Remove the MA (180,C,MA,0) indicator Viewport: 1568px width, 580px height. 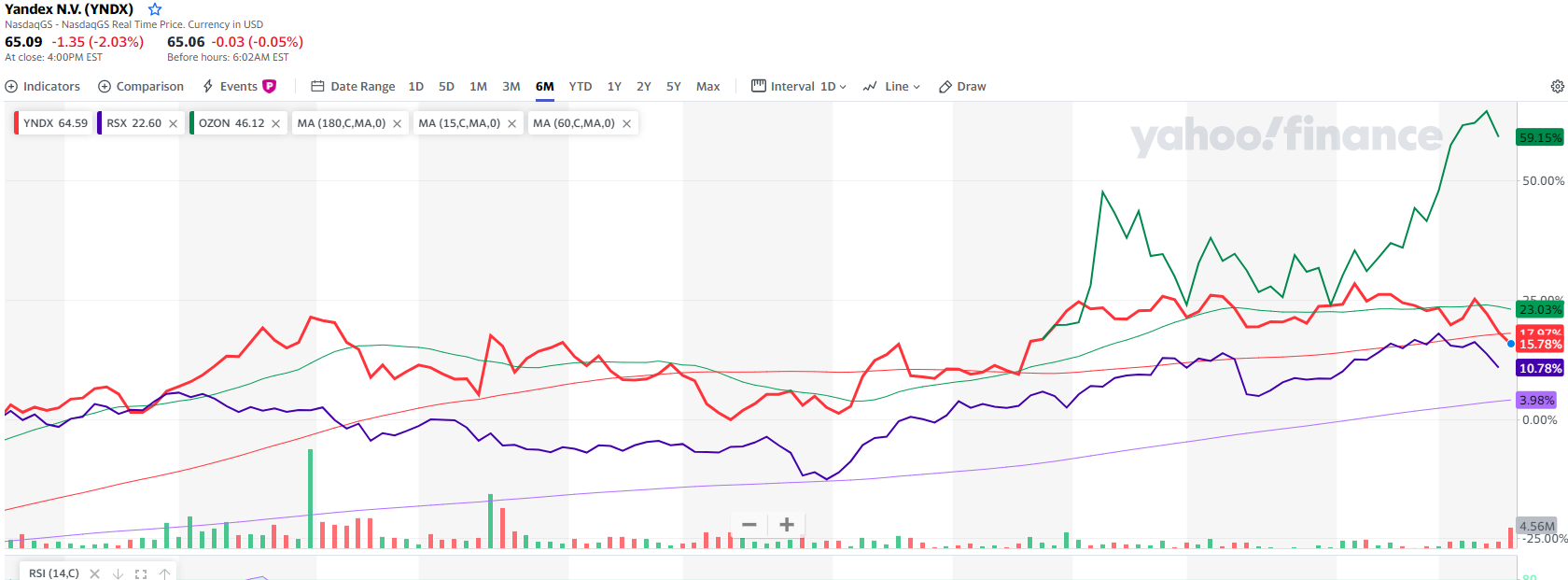point(398,123)
